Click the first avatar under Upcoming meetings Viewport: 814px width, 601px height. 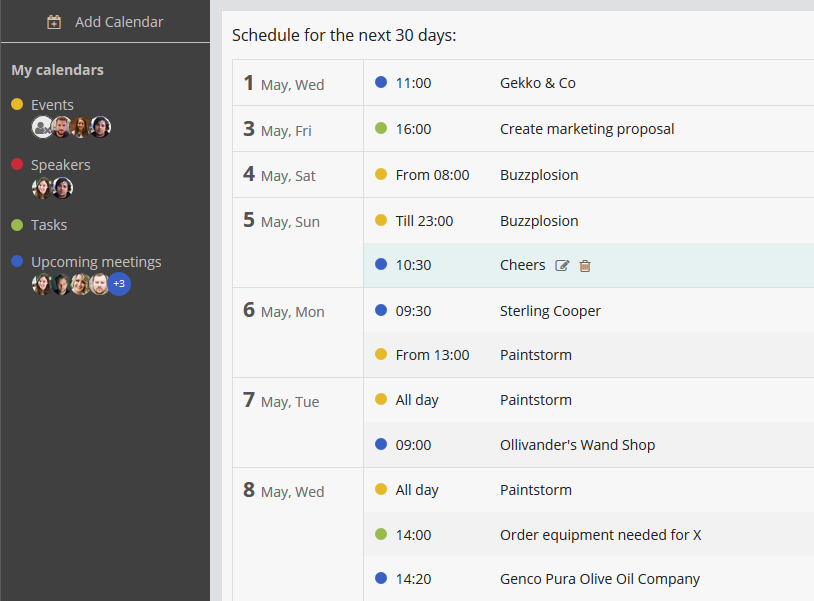42,284
